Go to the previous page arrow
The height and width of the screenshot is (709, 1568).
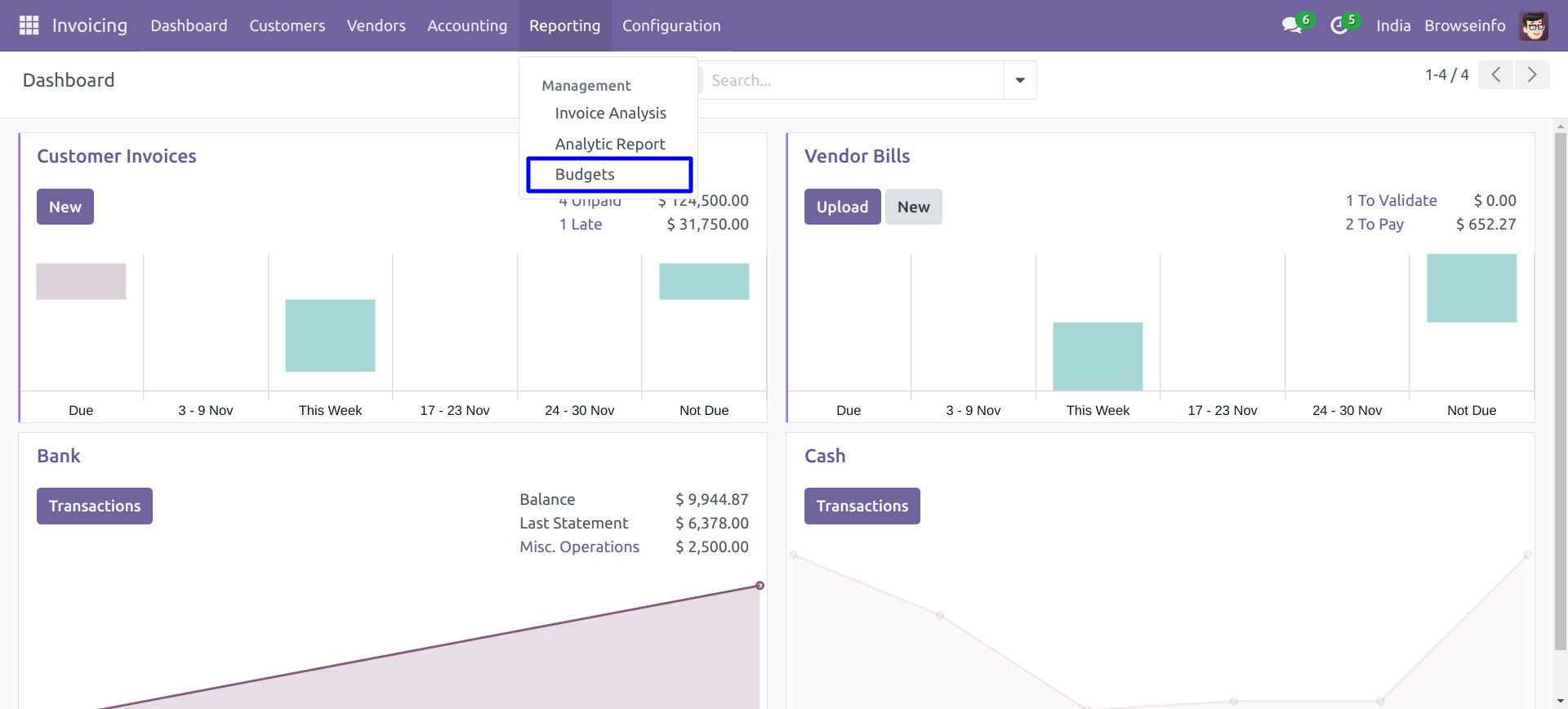pyautogui.click(x=1495, y=75)
